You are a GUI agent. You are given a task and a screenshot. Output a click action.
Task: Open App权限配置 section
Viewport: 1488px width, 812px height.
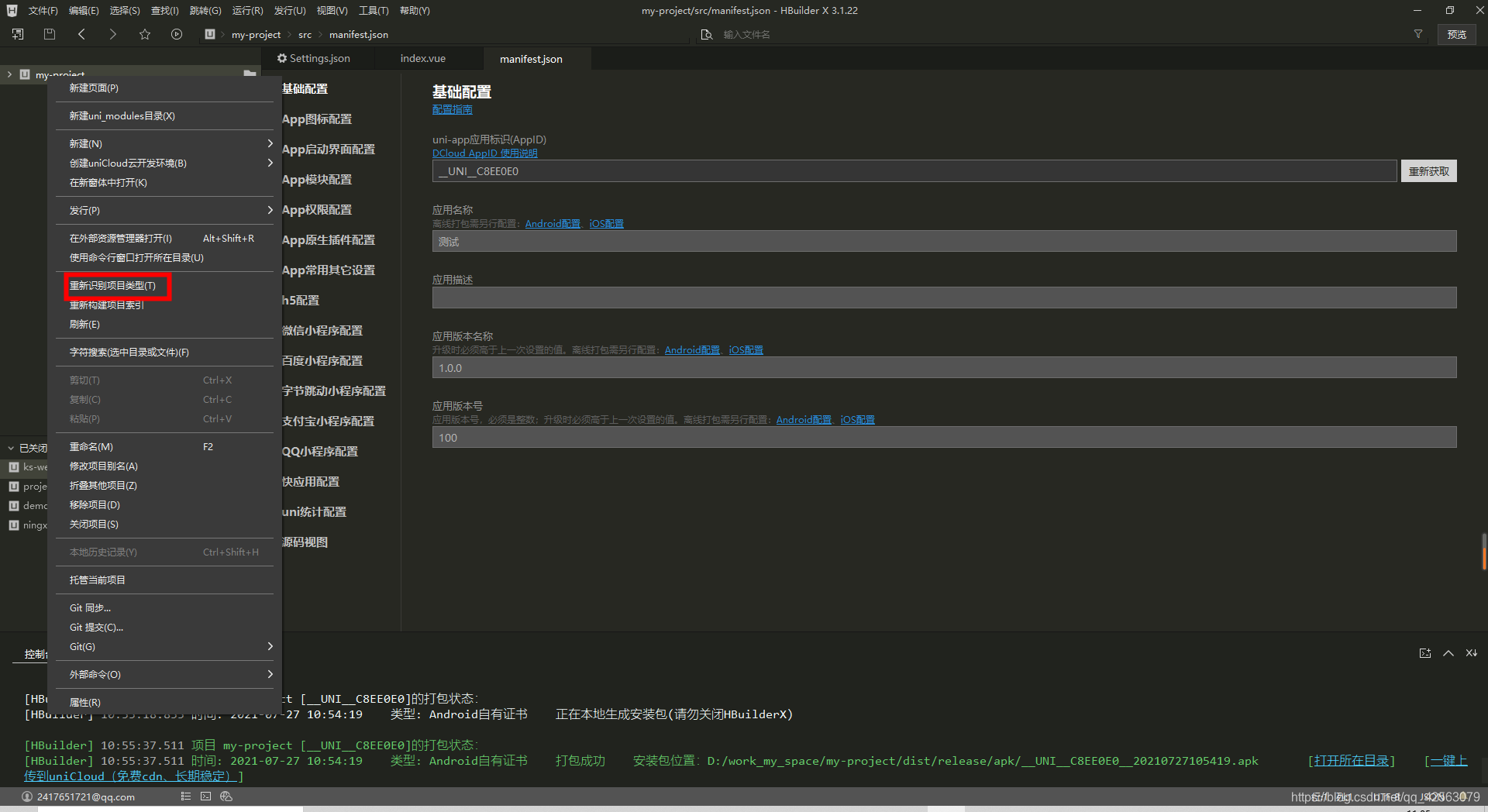(317, 210)
